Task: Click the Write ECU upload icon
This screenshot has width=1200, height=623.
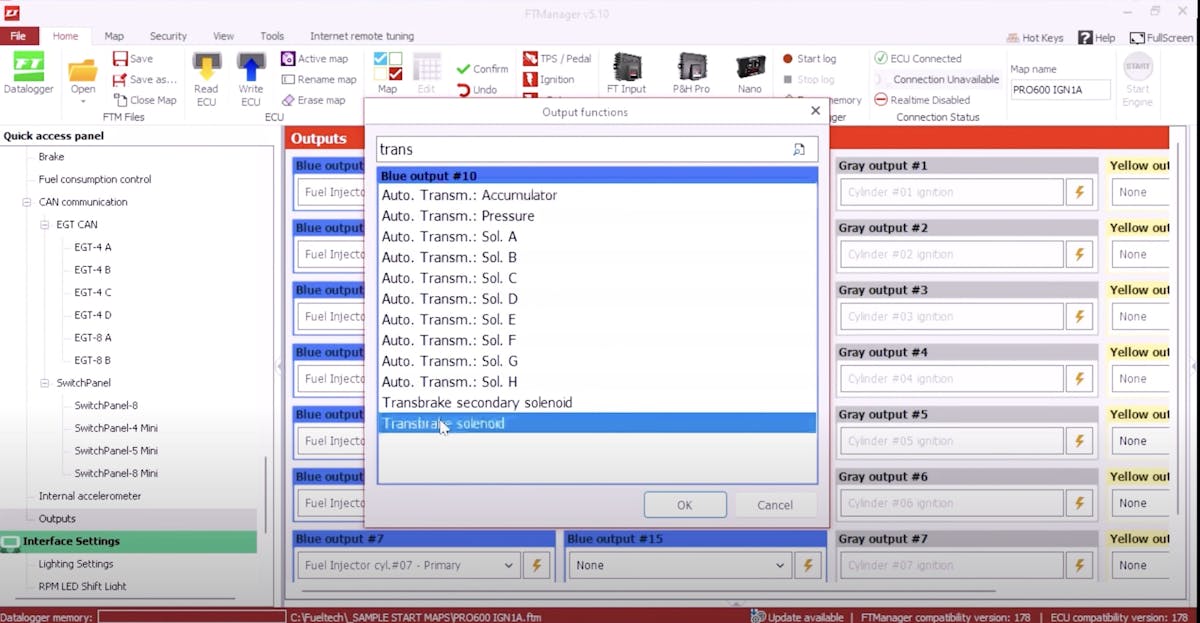Action: click(x=250, y=68)
